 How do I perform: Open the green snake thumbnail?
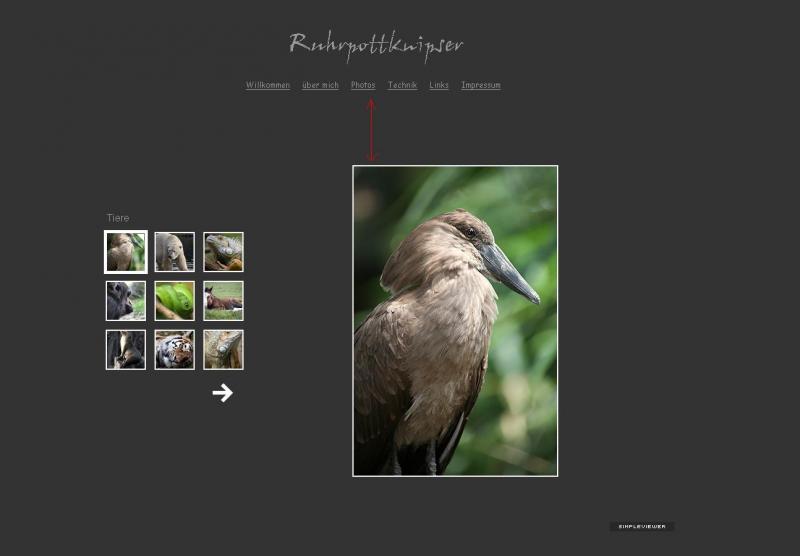[x=174, y=301]
